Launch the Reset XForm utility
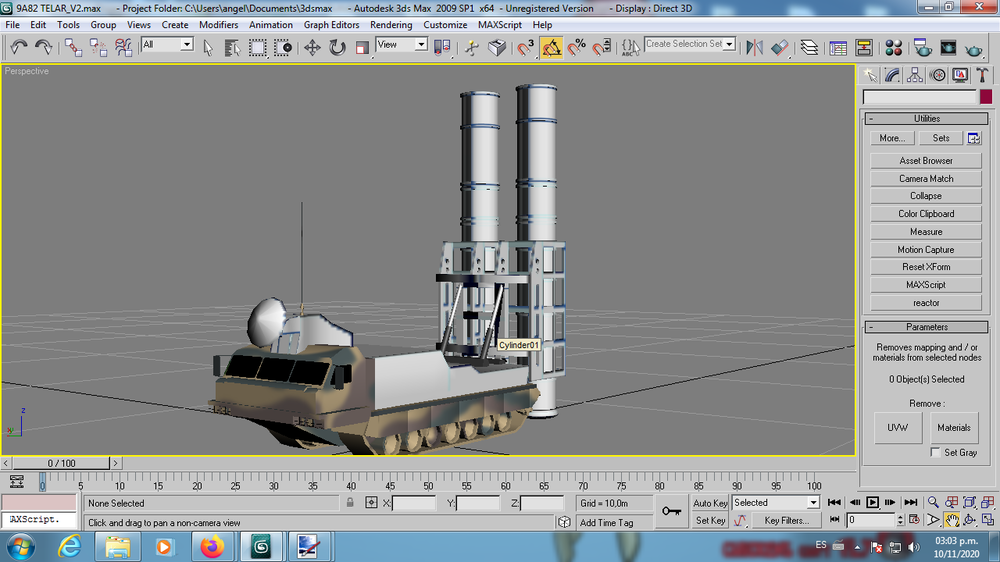The image size is (1000, 562). click(x=926, y=267)
